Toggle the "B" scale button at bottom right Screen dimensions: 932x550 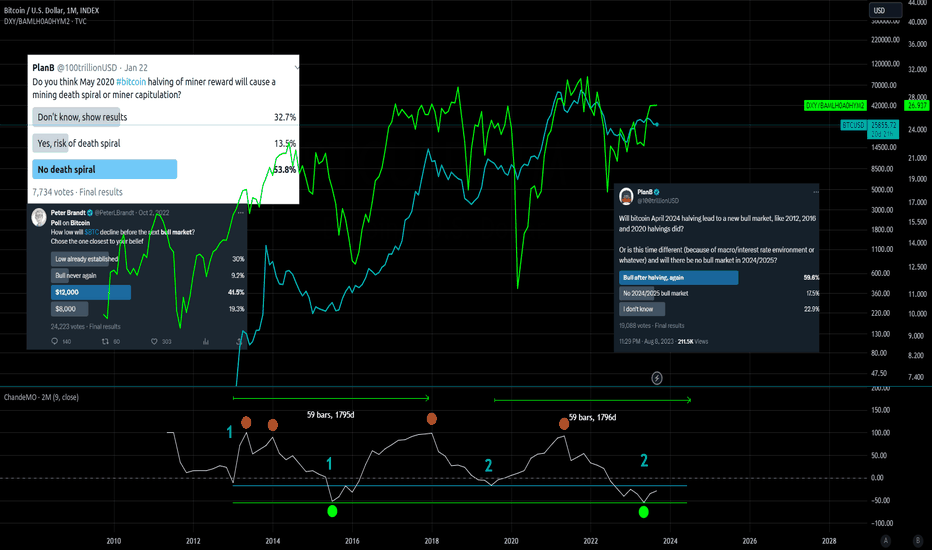(918, 540)
